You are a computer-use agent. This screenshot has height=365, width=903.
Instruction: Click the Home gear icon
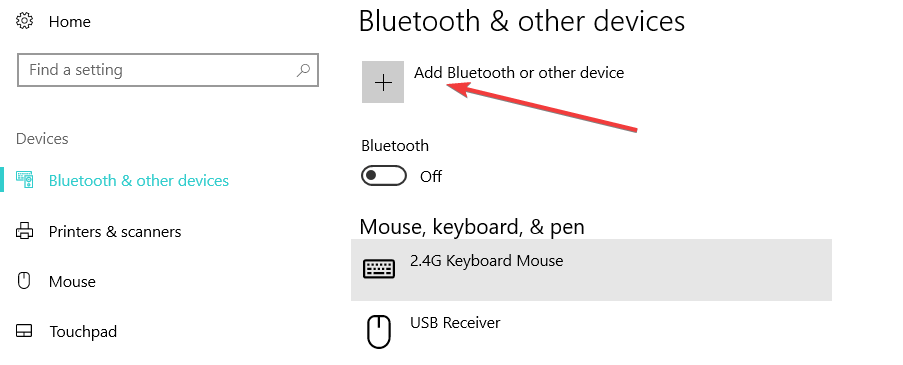(24, 21)
